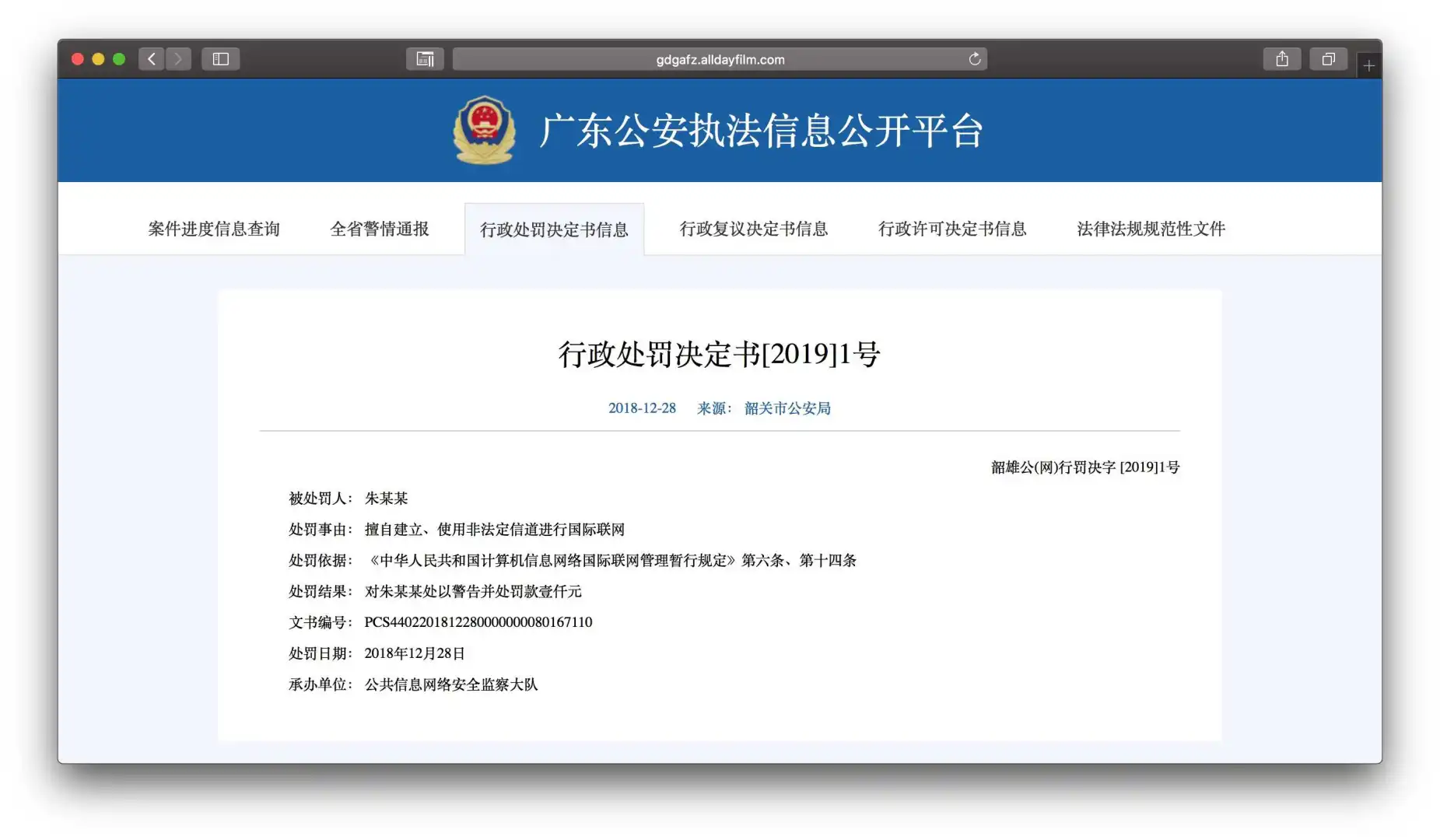
Task: Select the 行政许可决定书信息 navigation item
Action: click(952, 229)
